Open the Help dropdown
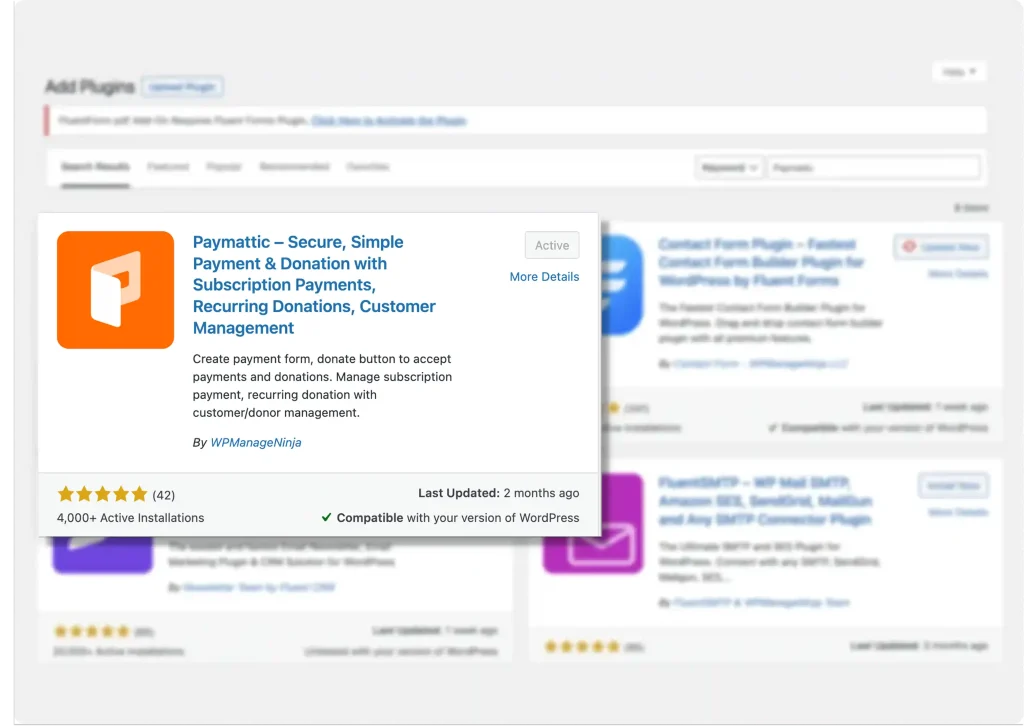Viewport: 1024px width, 726px height. [x=959, y=72]
